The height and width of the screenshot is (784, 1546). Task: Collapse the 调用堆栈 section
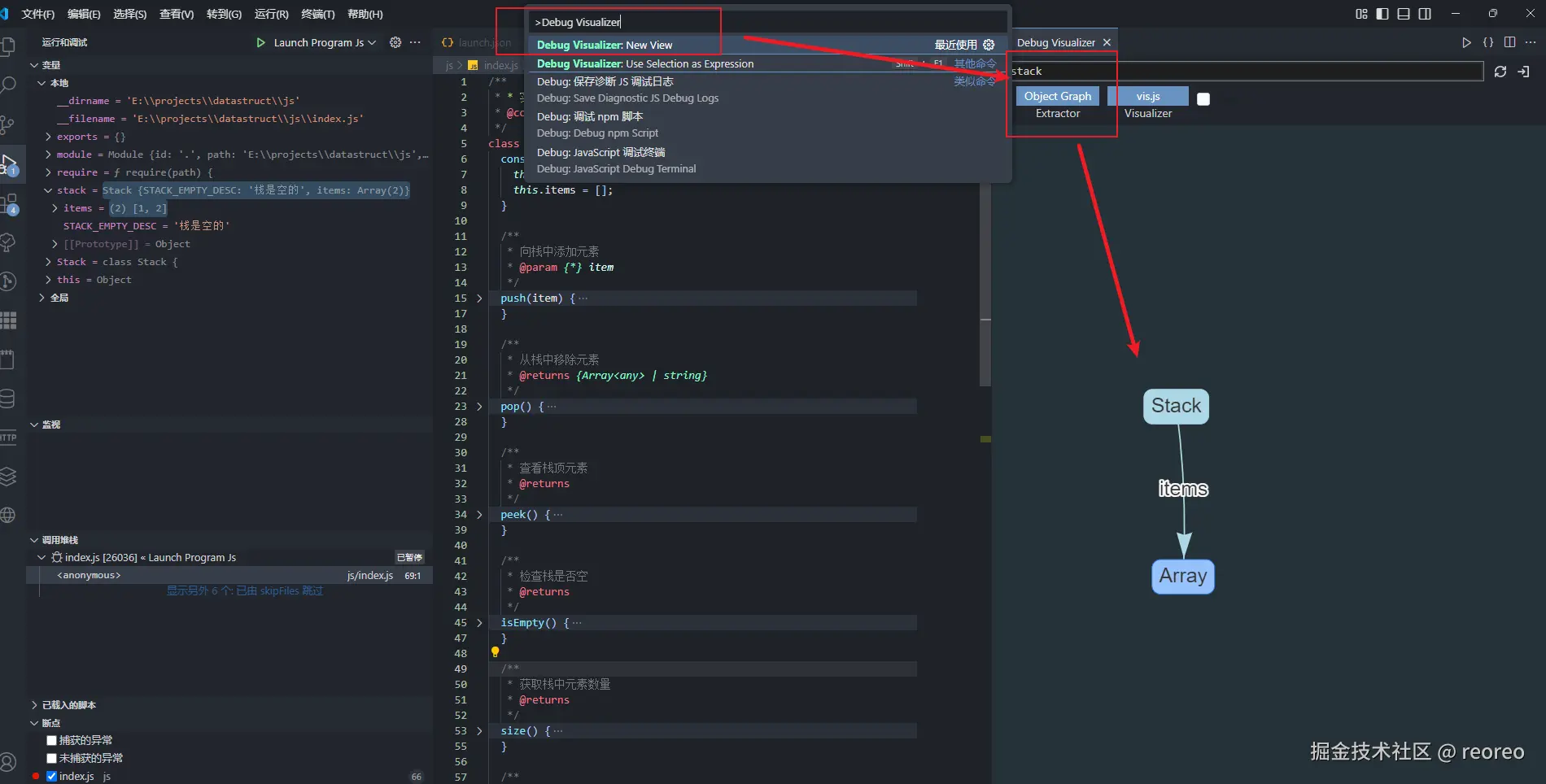pyautogui.click(x=34, y=540)
